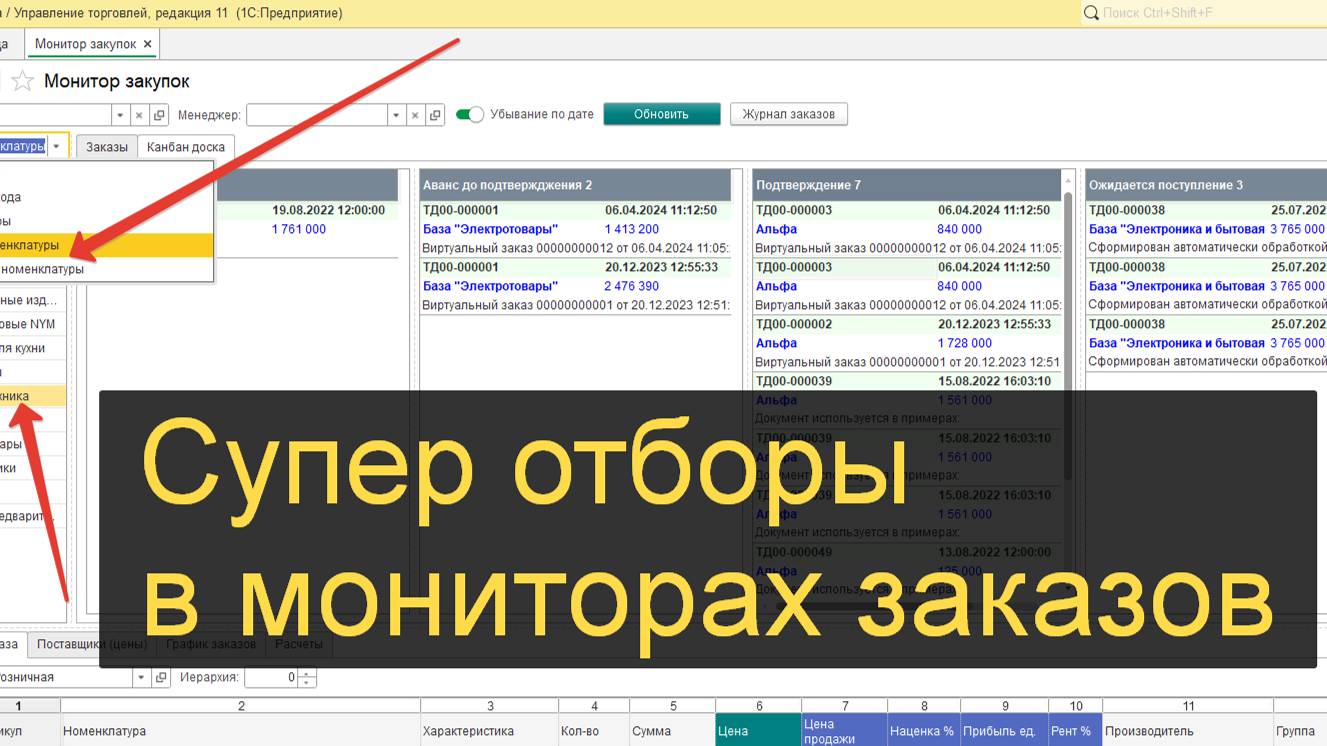This screenshot has width=1327, height=746.
Task: Click the Обновить button
Action: pyautogui.click(x=661, y=114)
